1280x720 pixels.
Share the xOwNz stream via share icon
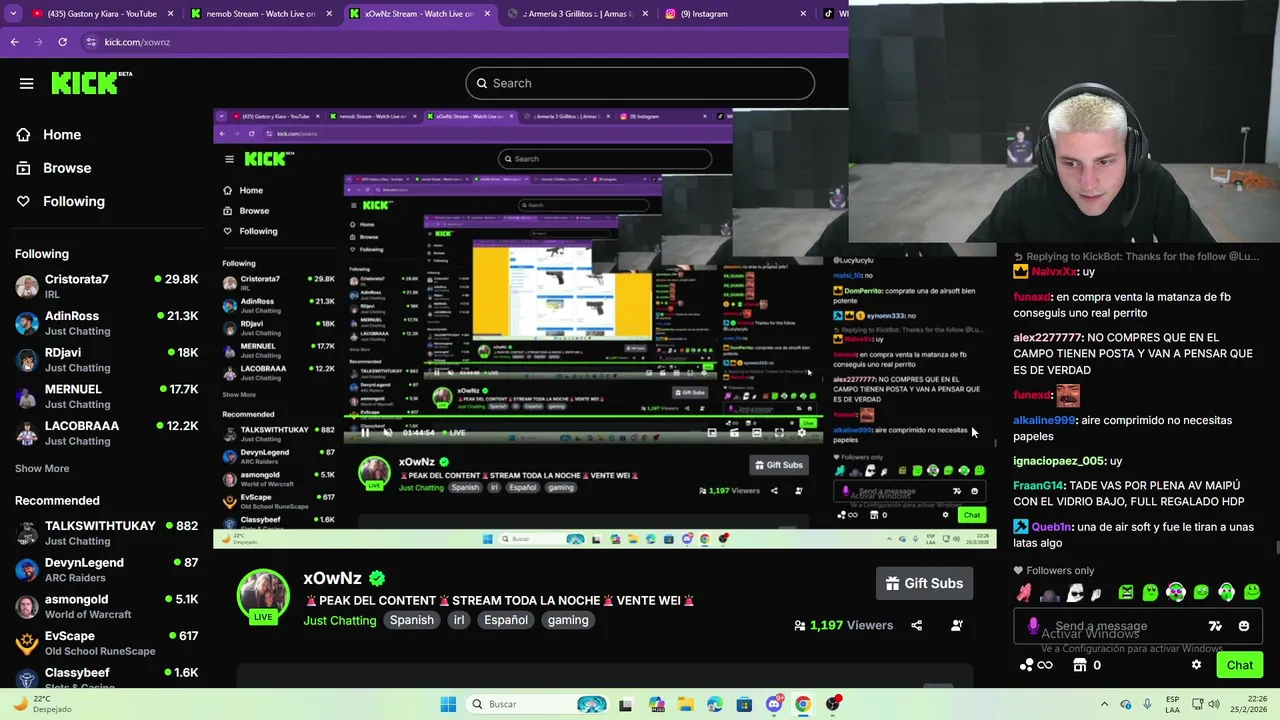point(916,625)
